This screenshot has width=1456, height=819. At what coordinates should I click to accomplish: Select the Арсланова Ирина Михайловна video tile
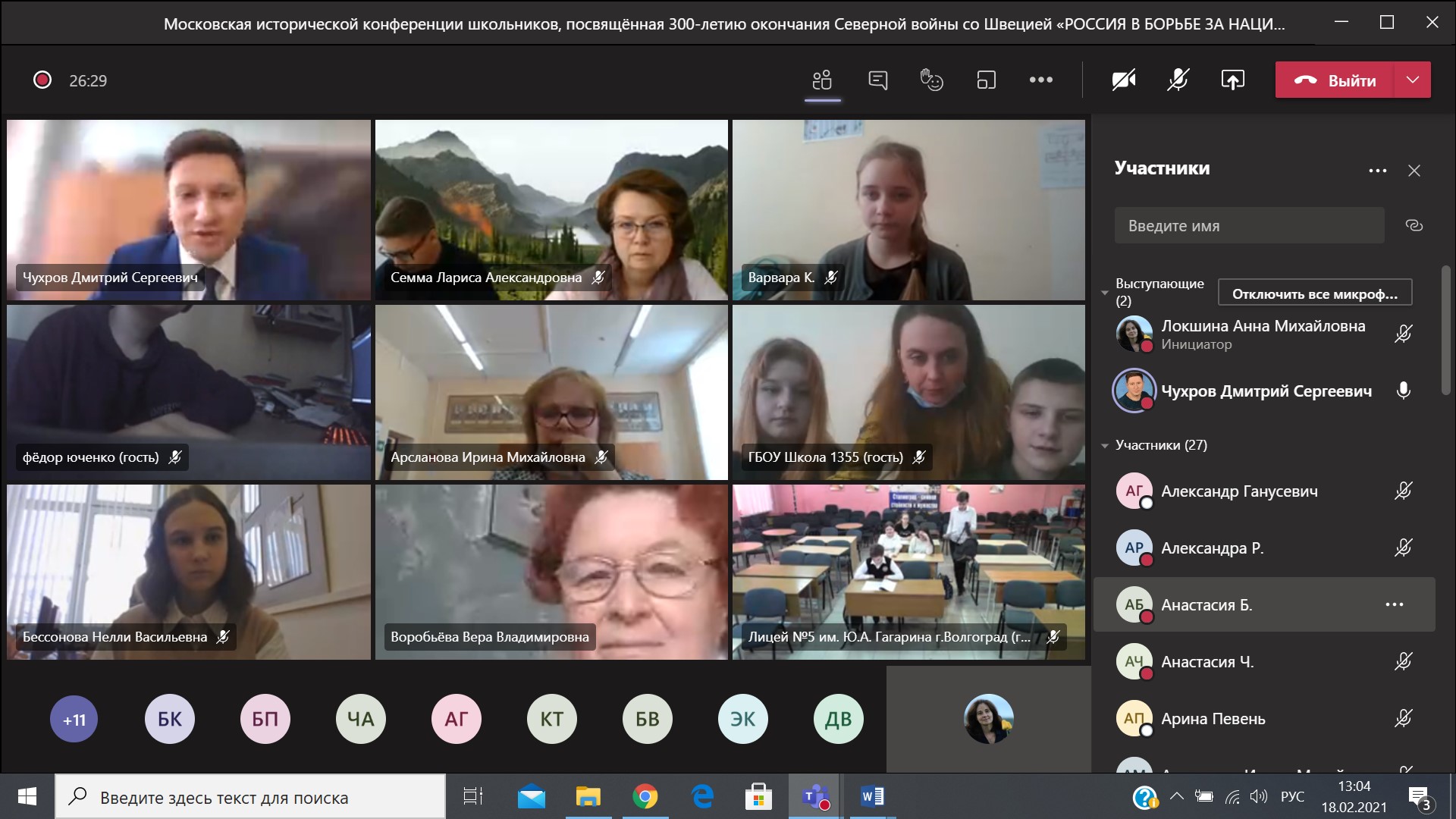click(x=551, y=392)
